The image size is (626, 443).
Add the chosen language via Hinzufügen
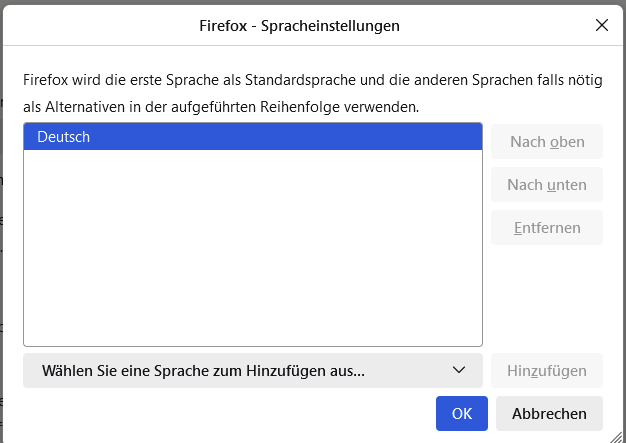(547, 370)
